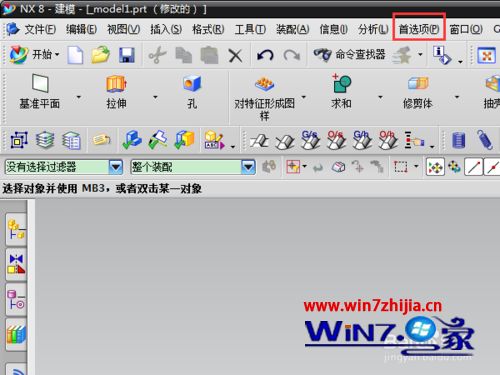Click the delete X icon

[236, 56]
